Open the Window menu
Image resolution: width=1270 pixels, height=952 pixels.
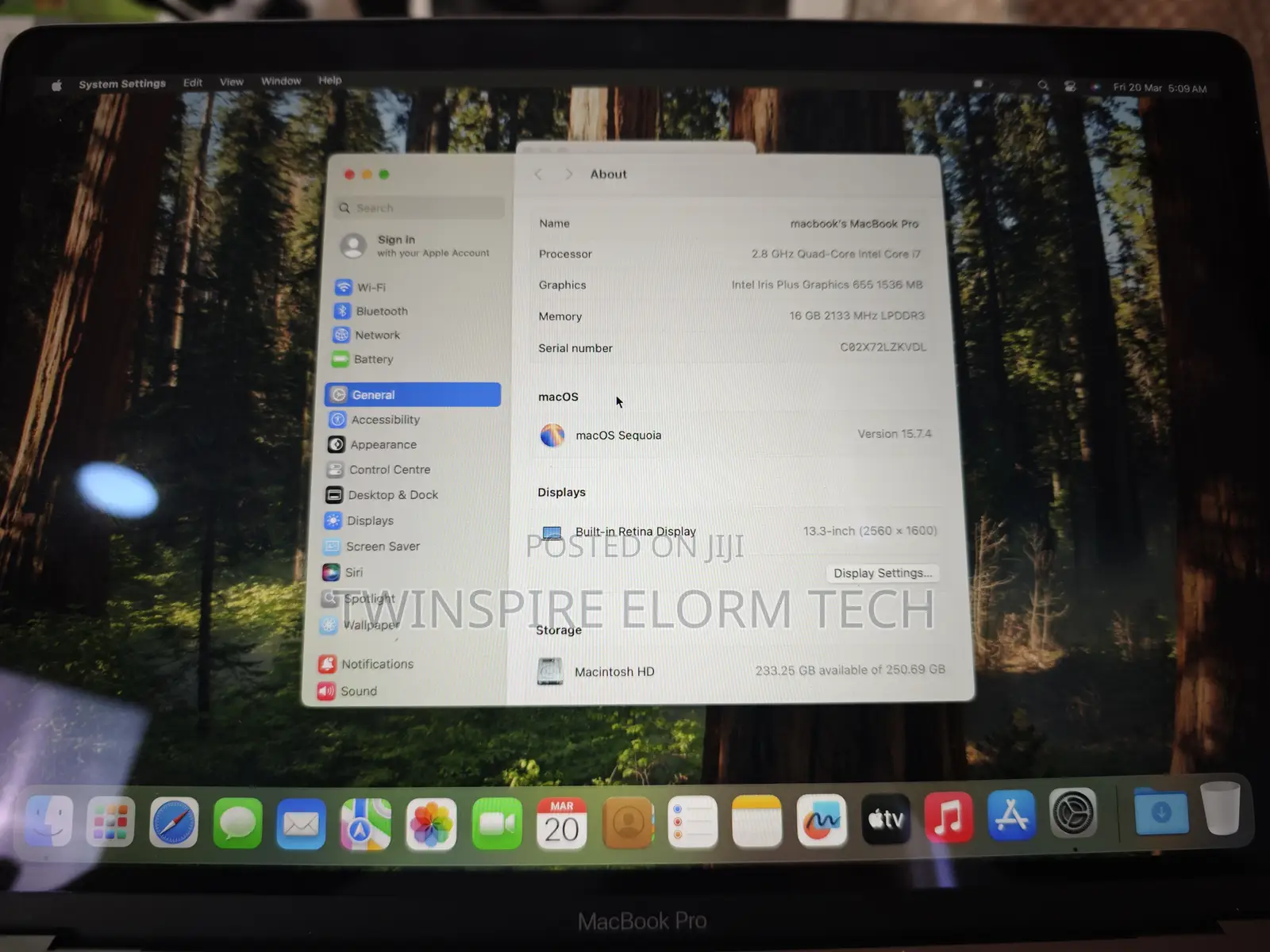281,81
